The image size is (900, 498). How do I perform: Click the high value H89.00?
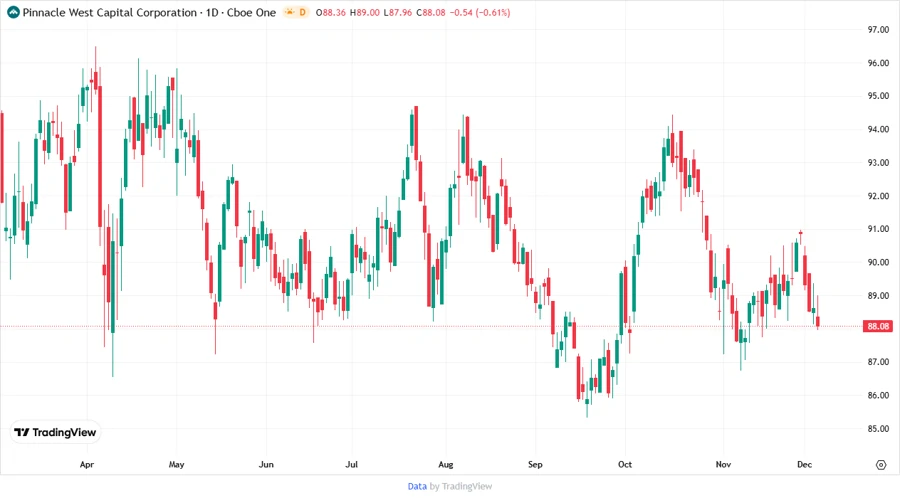pos(364,12)
